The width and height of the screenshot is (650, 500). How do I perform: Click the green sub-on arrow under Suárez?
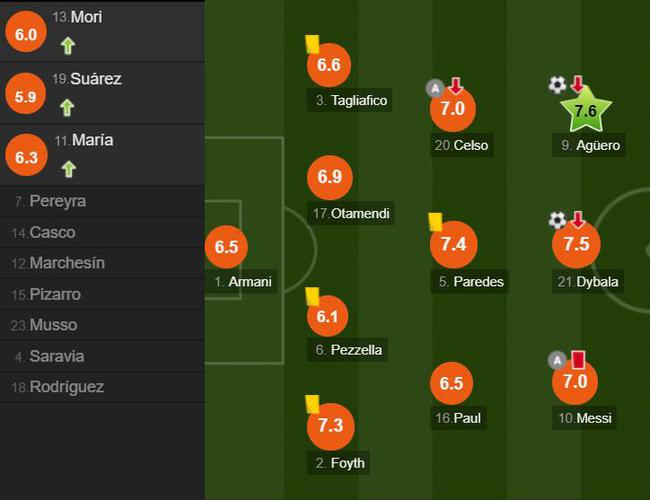coord(67,107)
